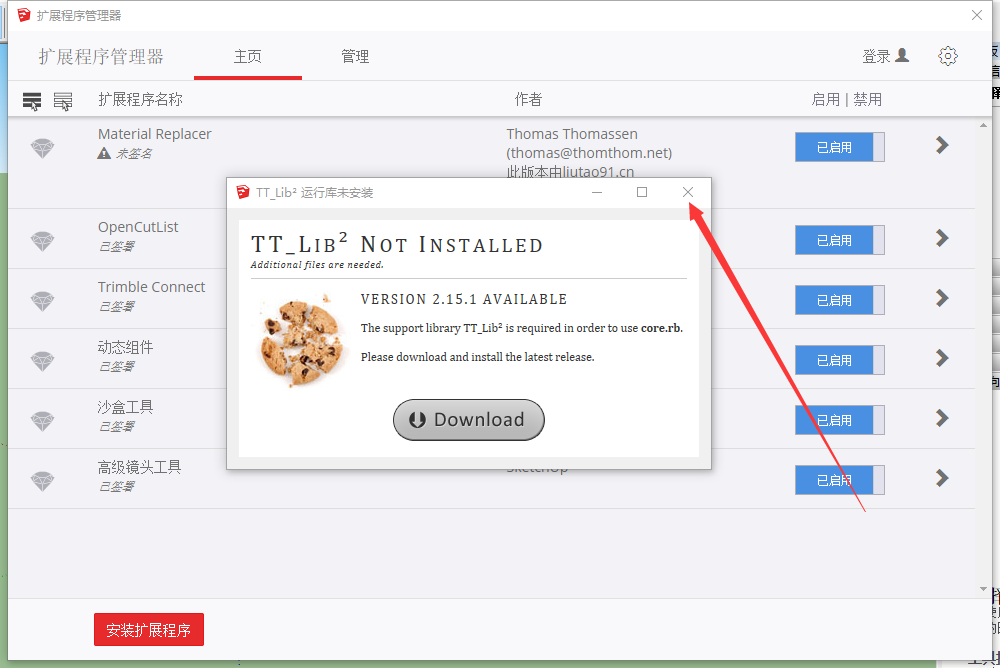Switch to the 管理 tab
1000x668 pixels.
point(355,57)
